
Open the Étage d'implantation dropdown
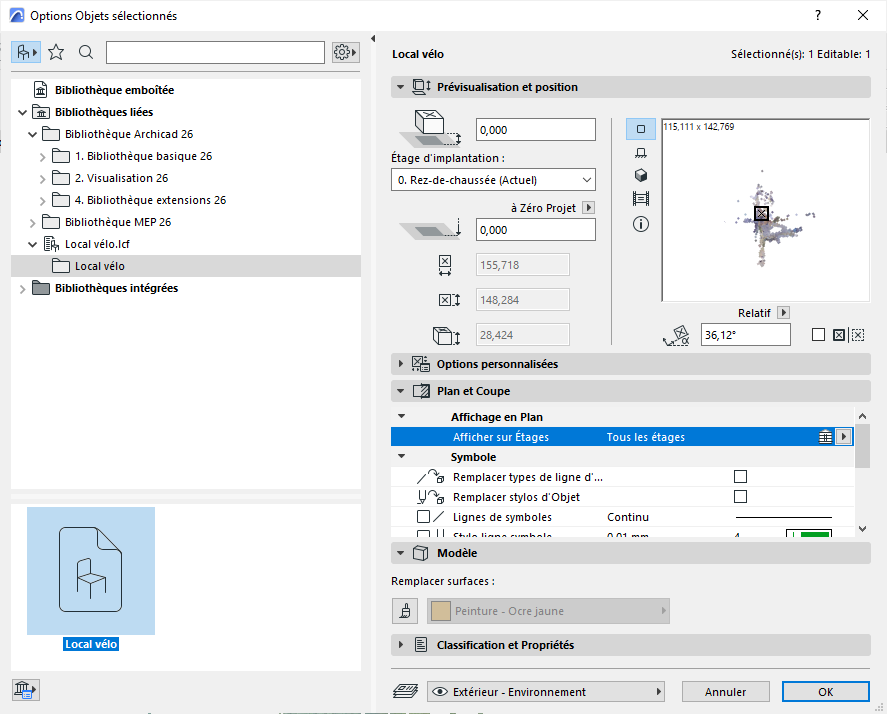[493, 180]
